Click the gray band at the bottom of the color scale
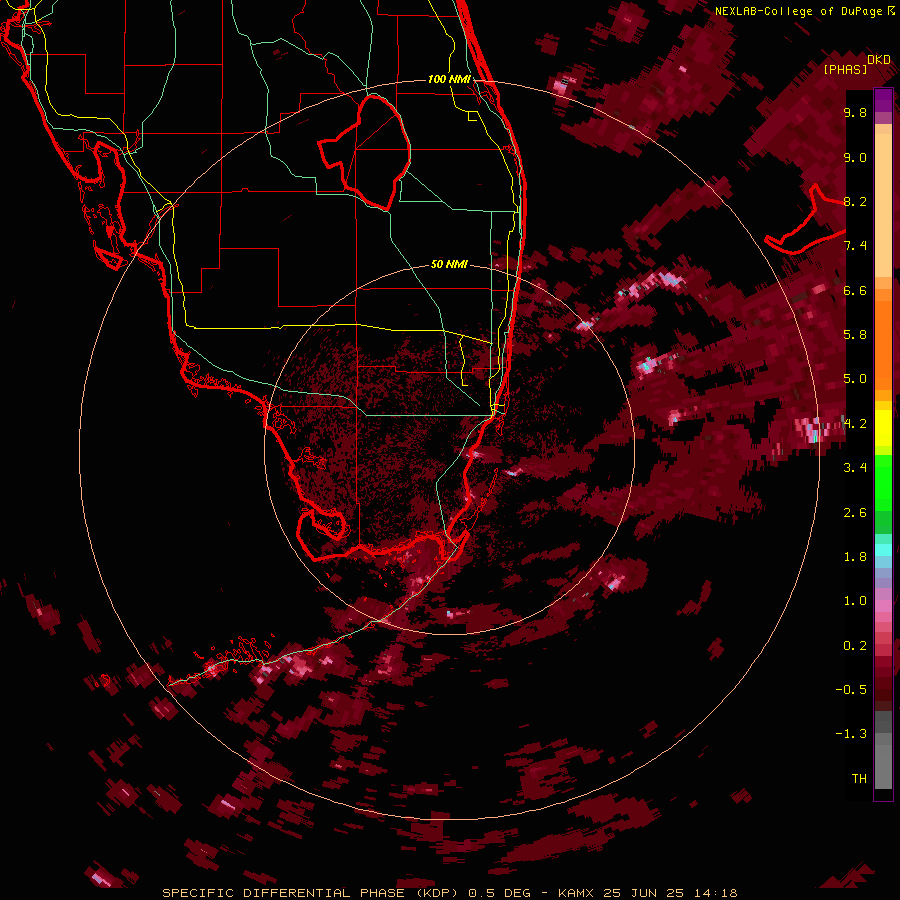 [x=883, y=752]
